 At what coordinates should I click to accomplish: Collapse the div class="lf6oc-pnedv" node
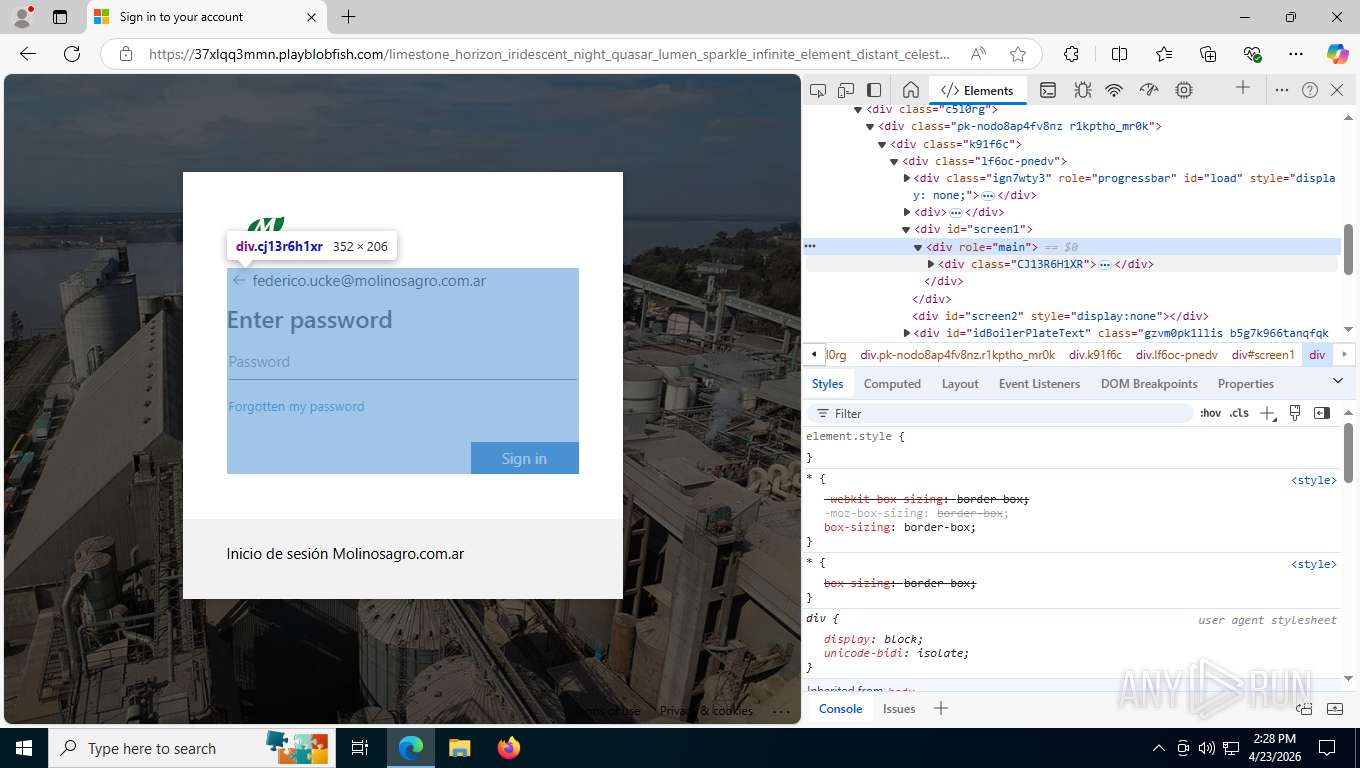coord(894,161)
